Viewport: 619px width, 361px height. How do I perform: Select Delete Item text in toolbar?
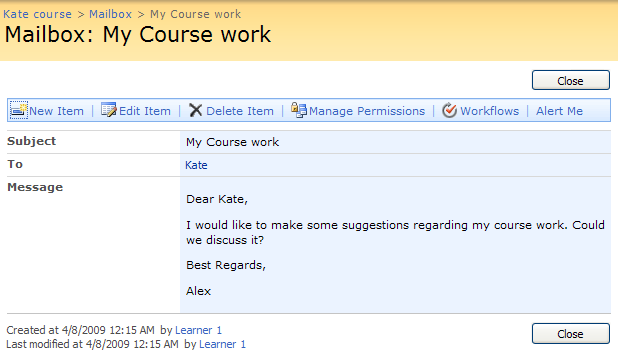[x=240, y=111]
